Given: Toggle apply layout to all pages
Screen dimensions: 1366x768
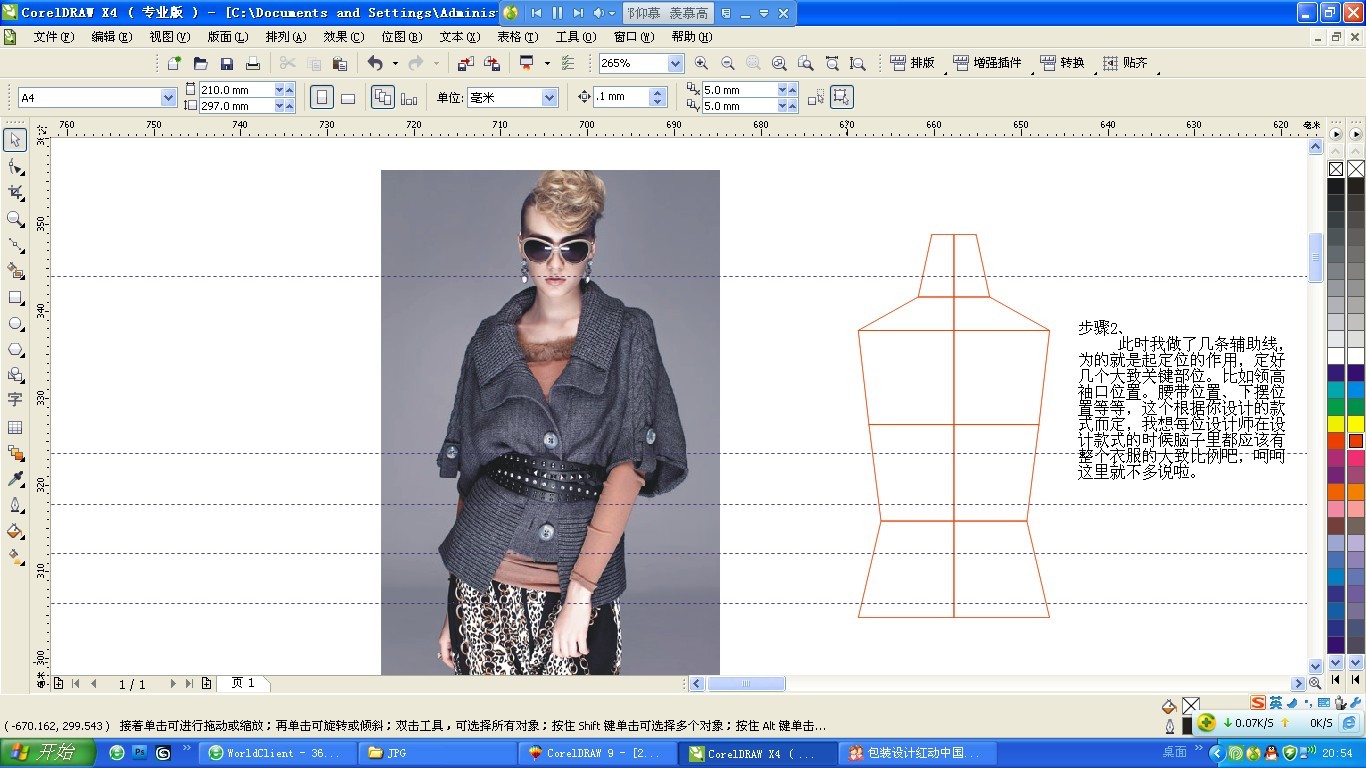Looking at the screenshot, I should coord(382,97).
